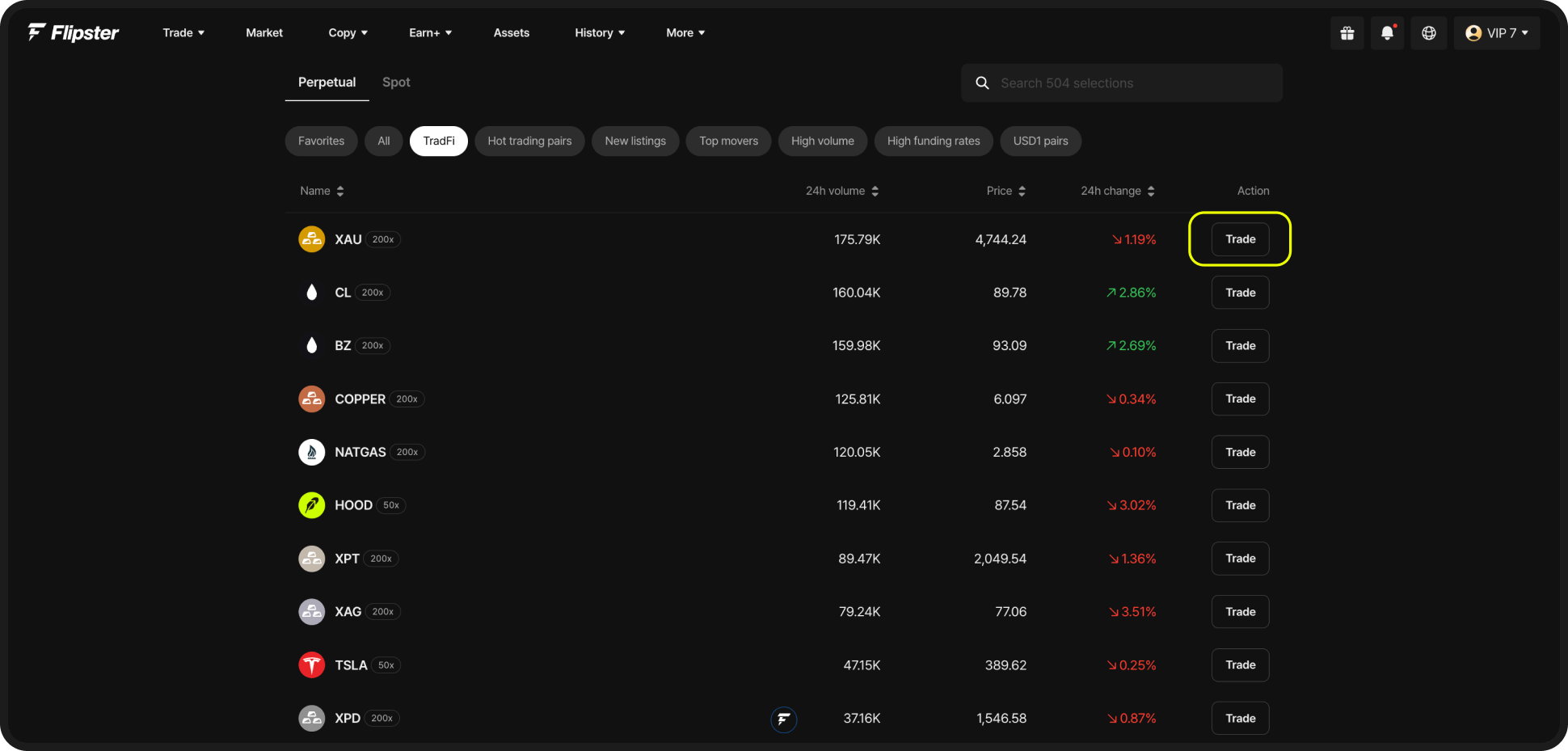Screen dimensions: 1568x751
Task: Click Trade button for XAU
Action: tap(1240, 239)
